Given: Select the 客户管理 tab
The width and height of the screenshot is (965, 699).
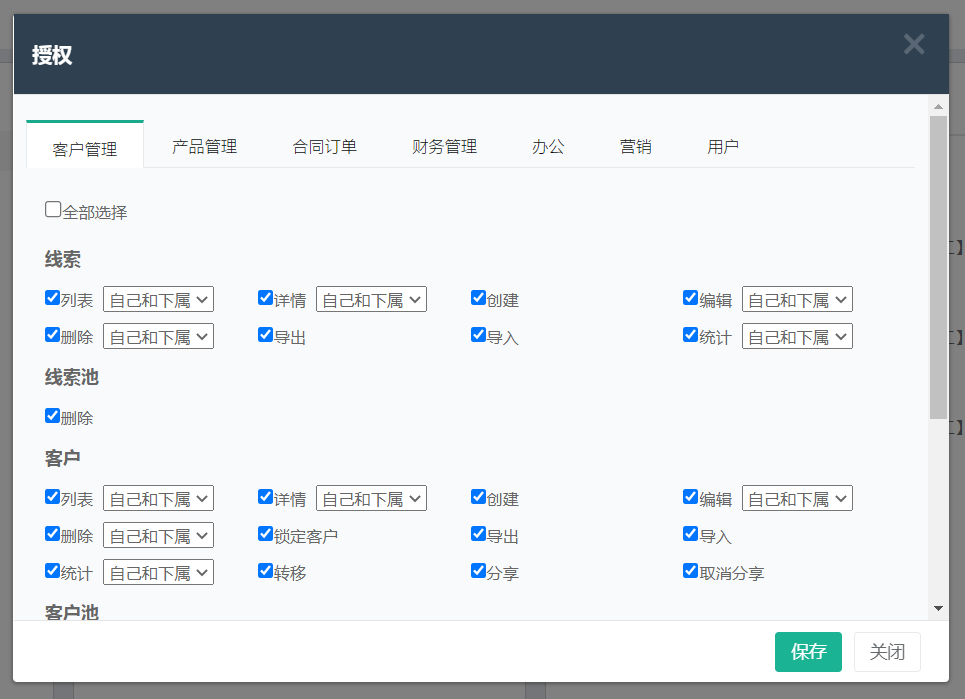Looking at the screenshot, I should coord(85,148).
